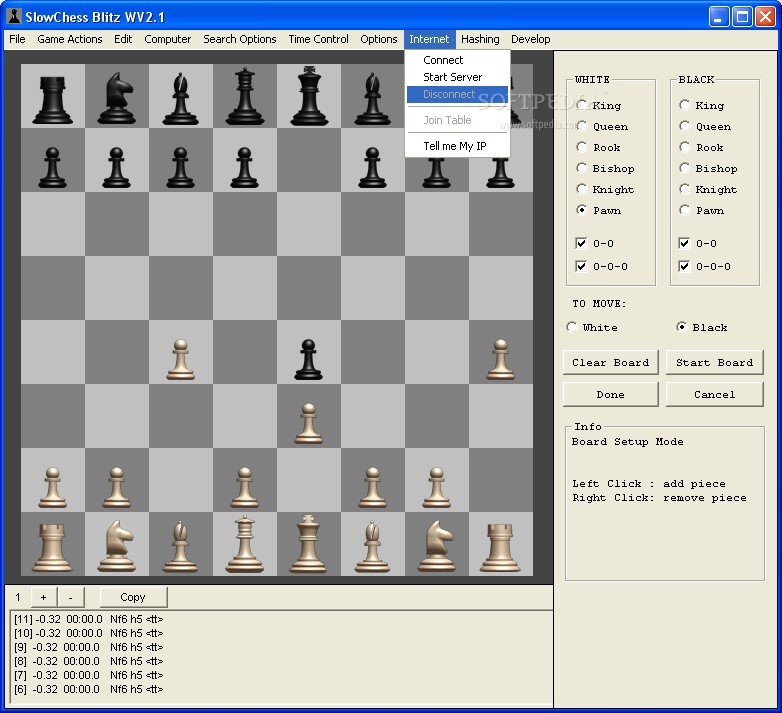The image size is (782, 713).
Task: Click the white pawn in front of the bottom-left rook
Action: click(x=52, y=488)
